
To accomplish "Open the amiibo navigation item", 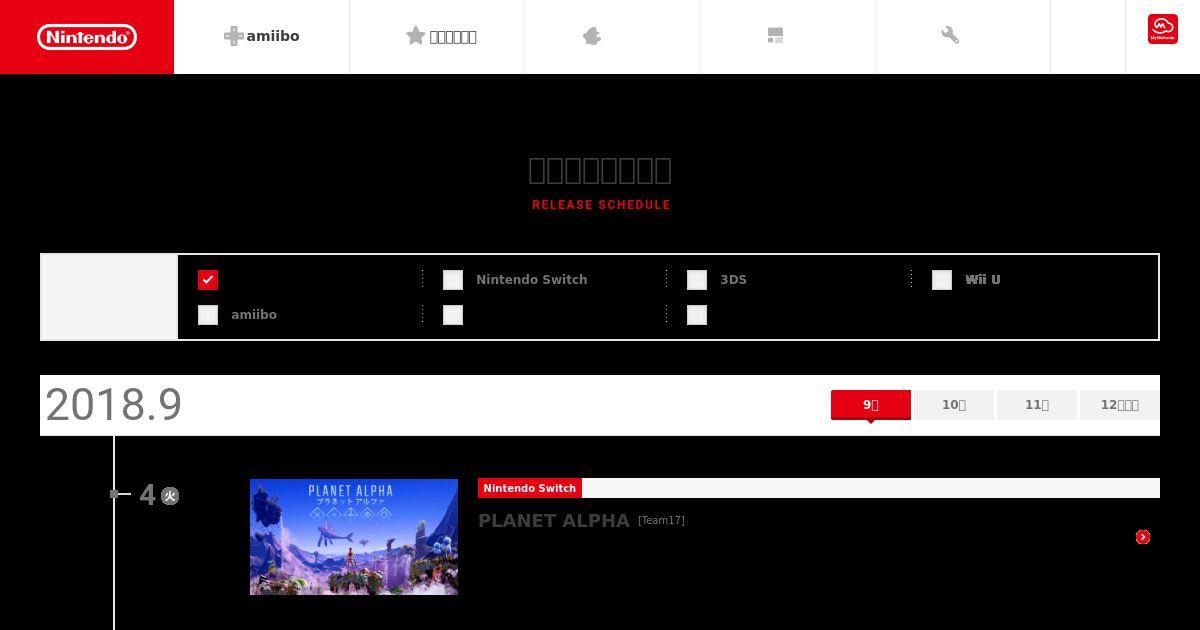I will click(262, 36).
